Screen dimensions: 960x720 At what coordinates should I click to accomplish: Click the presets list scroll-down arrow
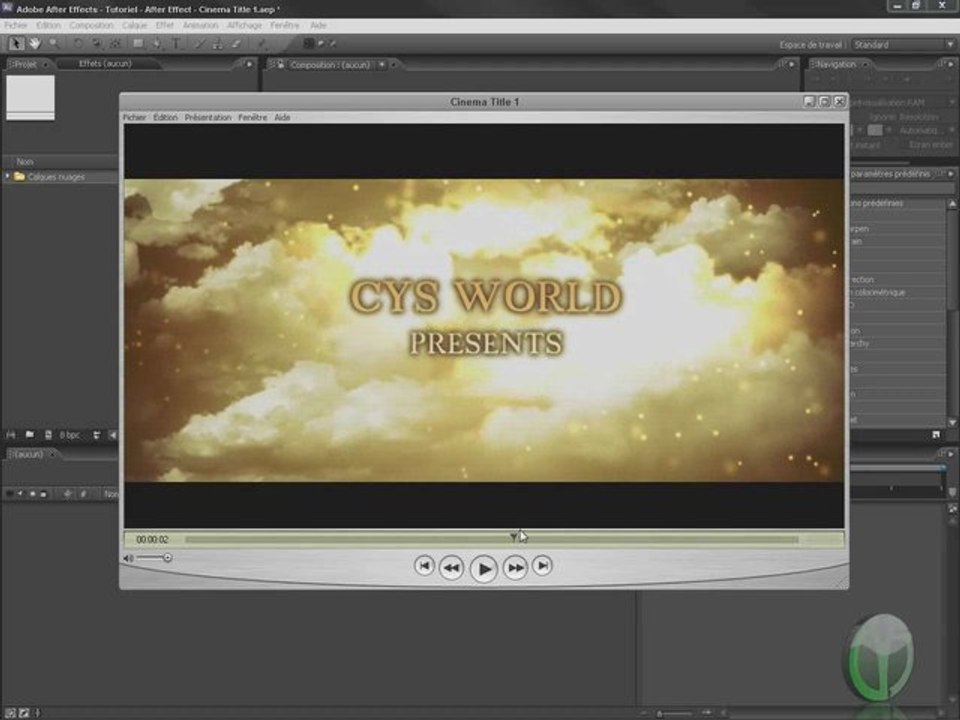click(952, 422)
